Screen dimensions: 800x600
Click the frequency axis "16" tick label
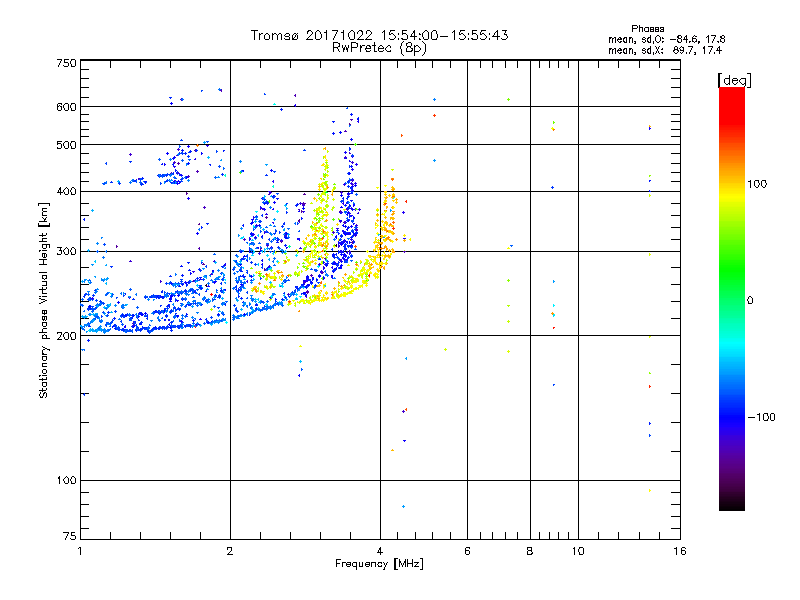click(x=680, y=551)
